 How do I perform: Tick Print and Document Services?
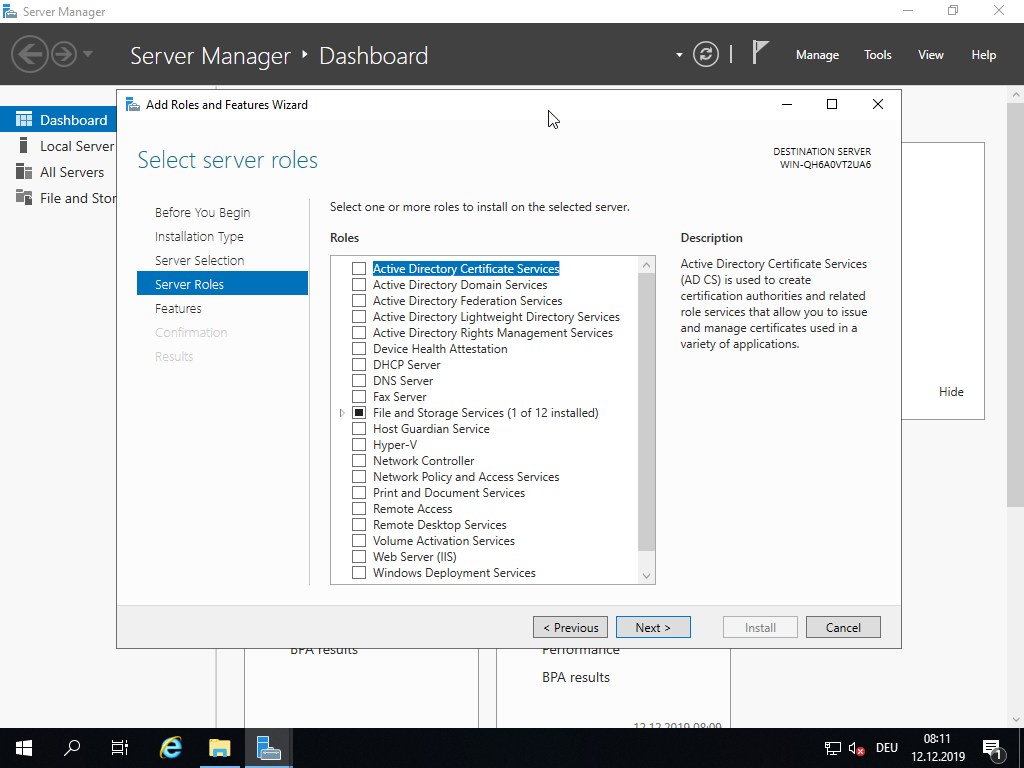coord(359,492)
